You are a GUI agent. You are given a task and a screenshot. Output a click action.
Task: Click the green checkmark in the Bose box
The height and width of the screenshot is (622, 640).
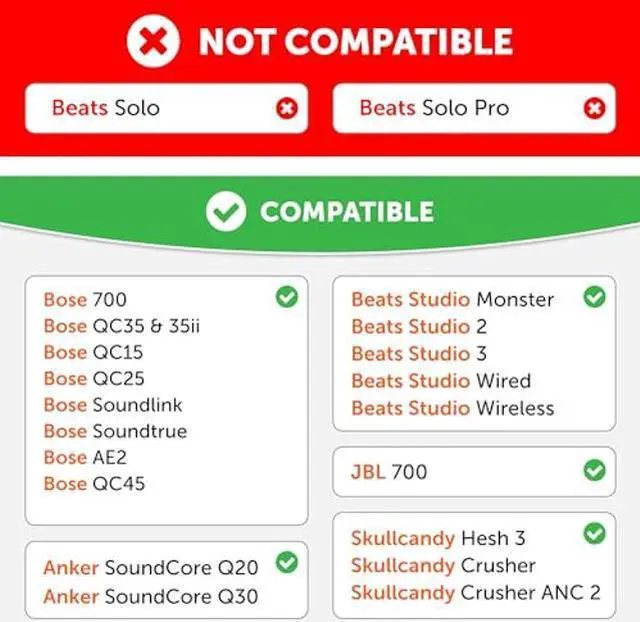(287, 297)
